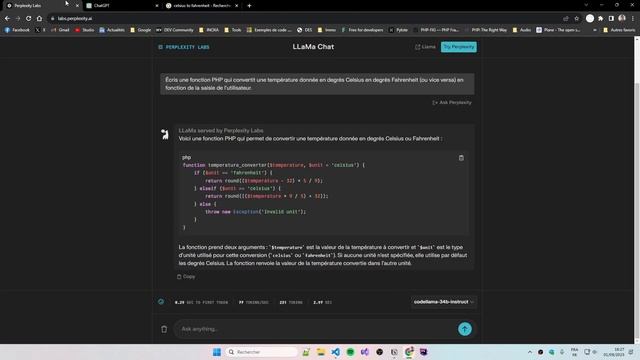
Task: Open the browser home page
Action: pyautogui.click(x=39, y=18)
